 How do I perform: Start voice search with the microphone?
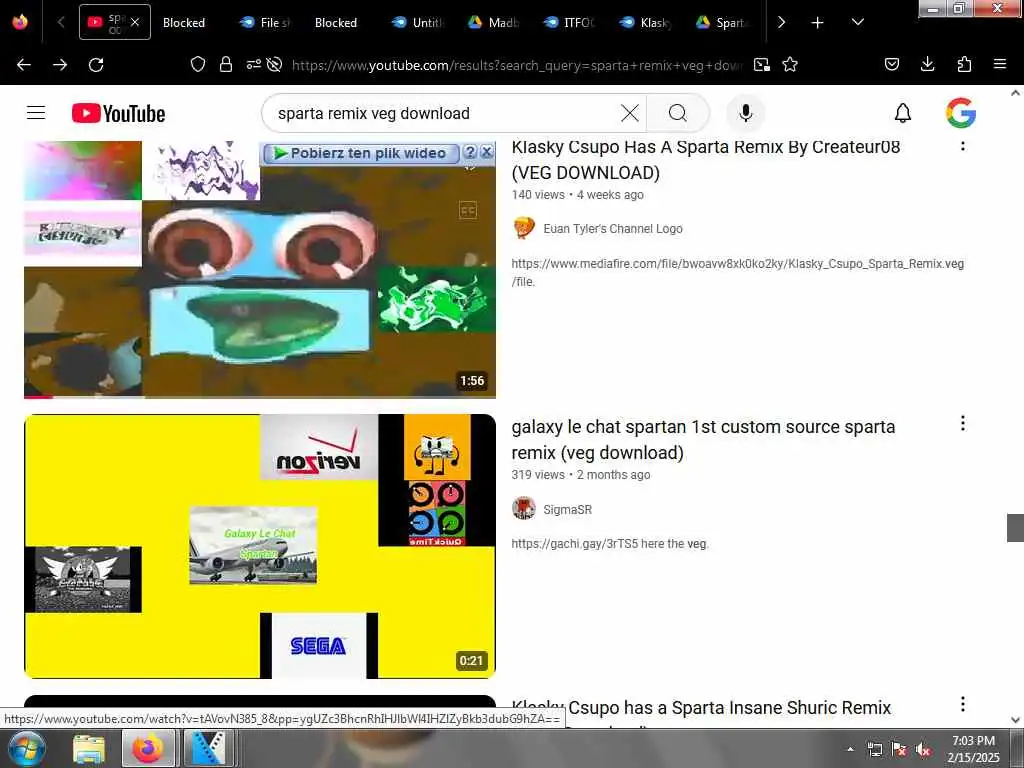pos(745,113)
